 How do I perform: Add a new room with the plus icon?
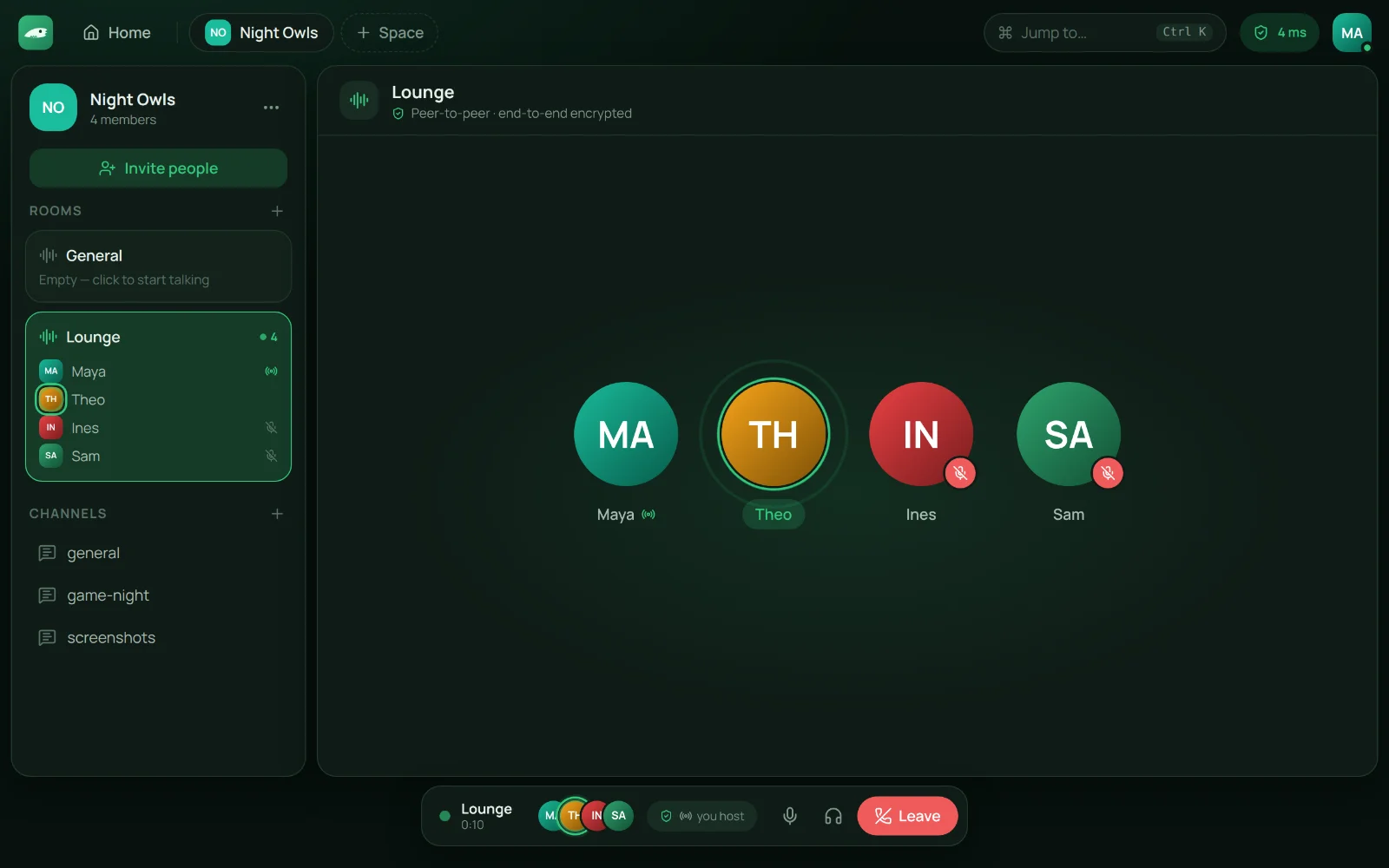point(277,211)
